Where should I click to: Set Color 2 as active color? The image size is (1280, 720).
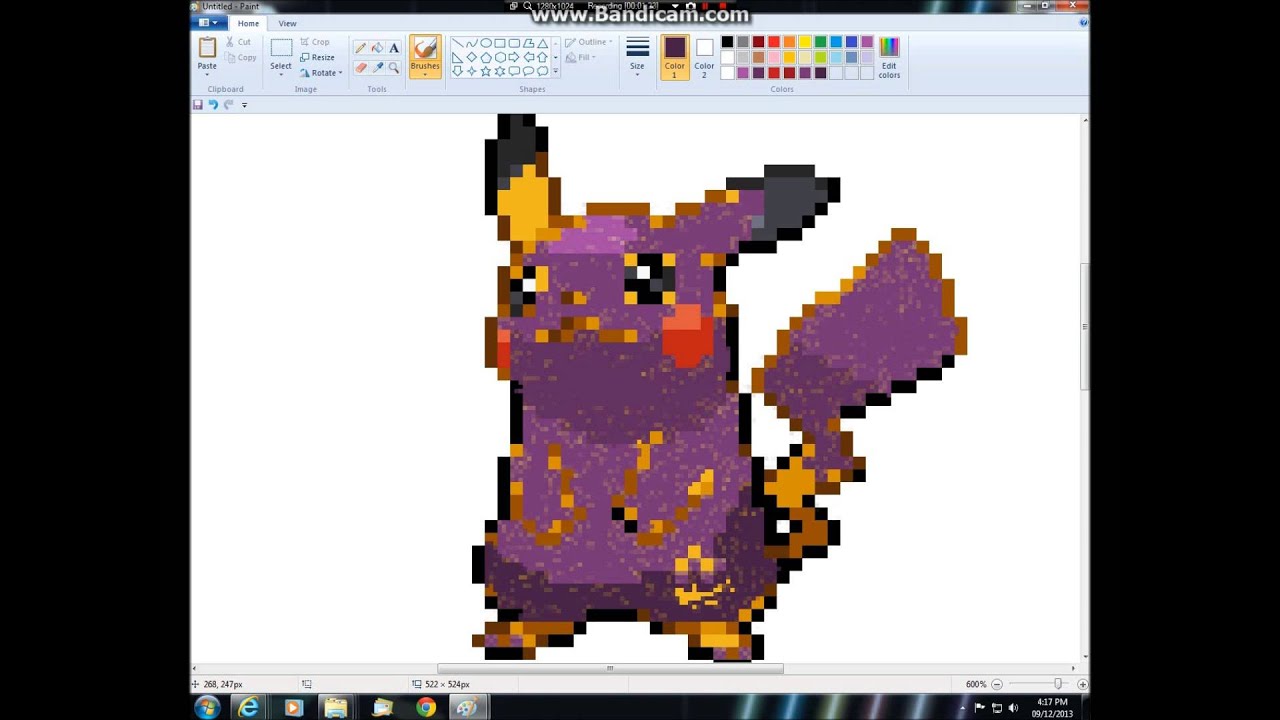pos(704,57)
